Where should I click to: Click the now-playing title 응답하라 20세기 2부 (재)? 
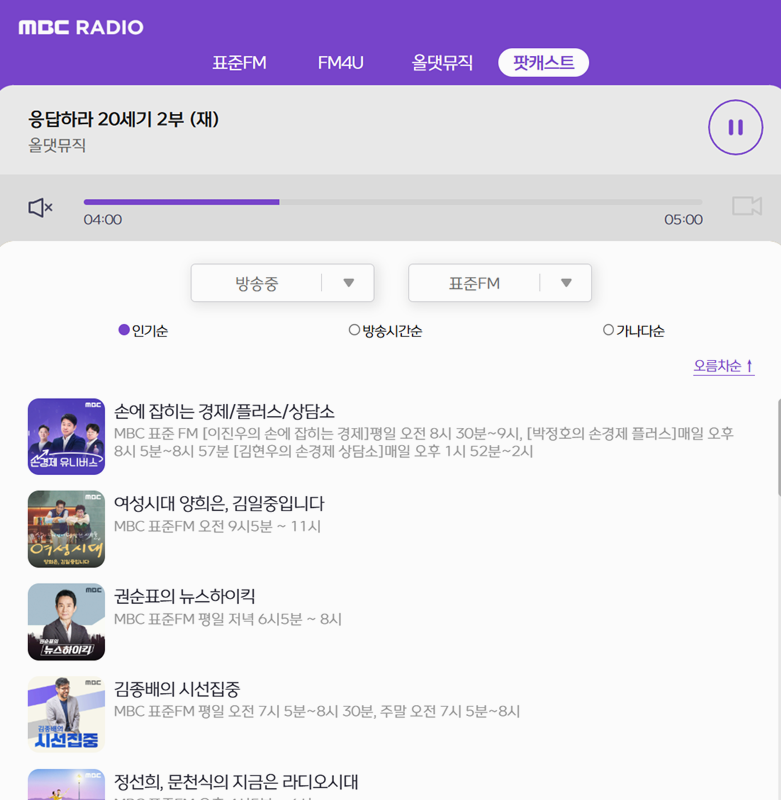pos(123,119)
